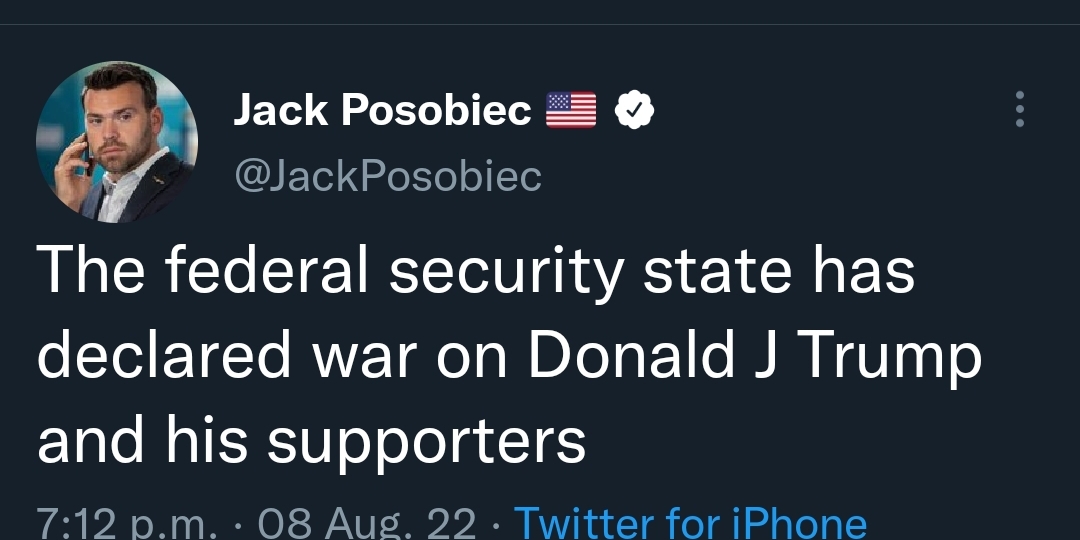Click the word "The" starting the tweet
Viewport: 1080px width, 540px height.
coord(91,270)
